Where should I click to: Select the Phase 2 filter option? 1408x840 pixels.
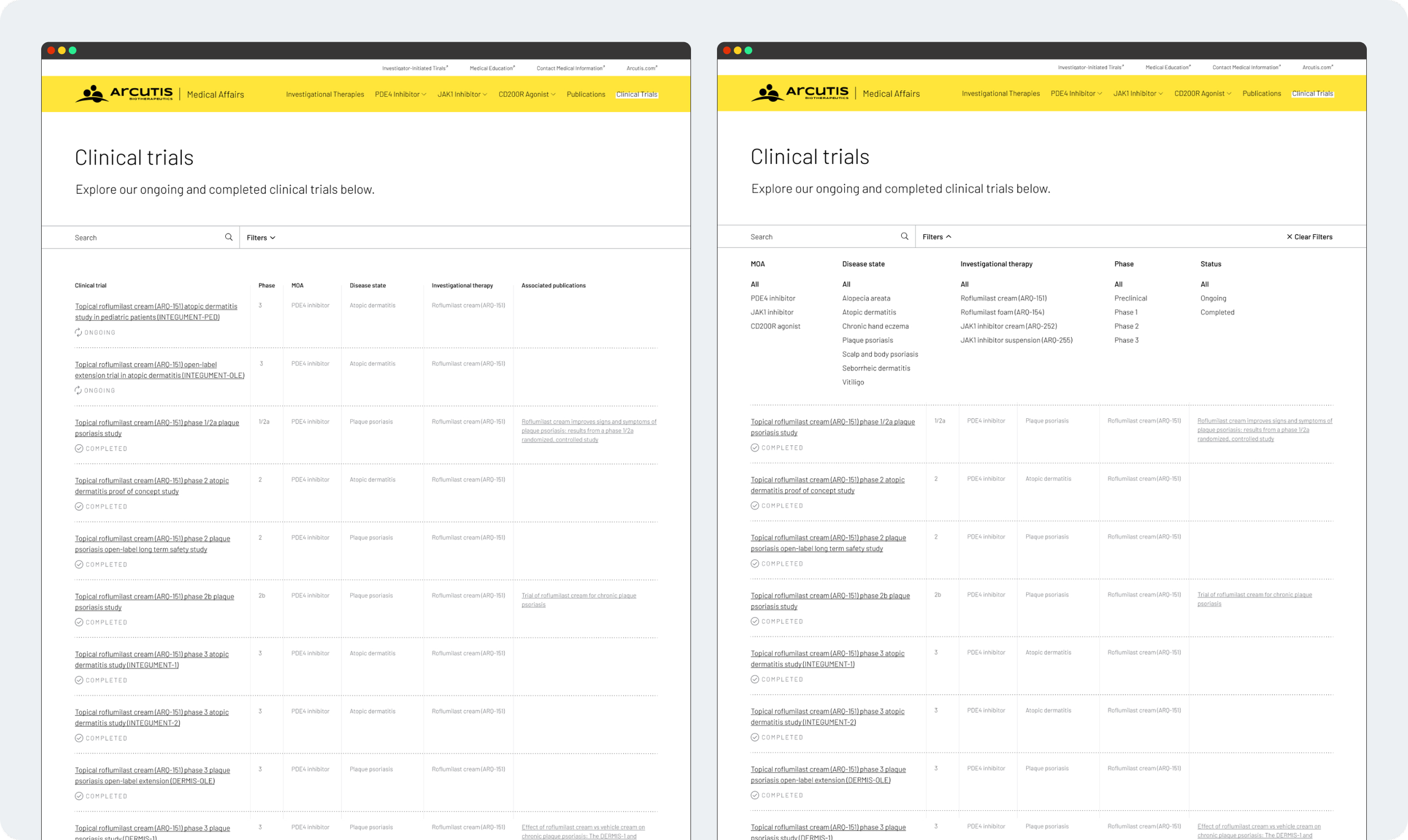(1126, 326)
